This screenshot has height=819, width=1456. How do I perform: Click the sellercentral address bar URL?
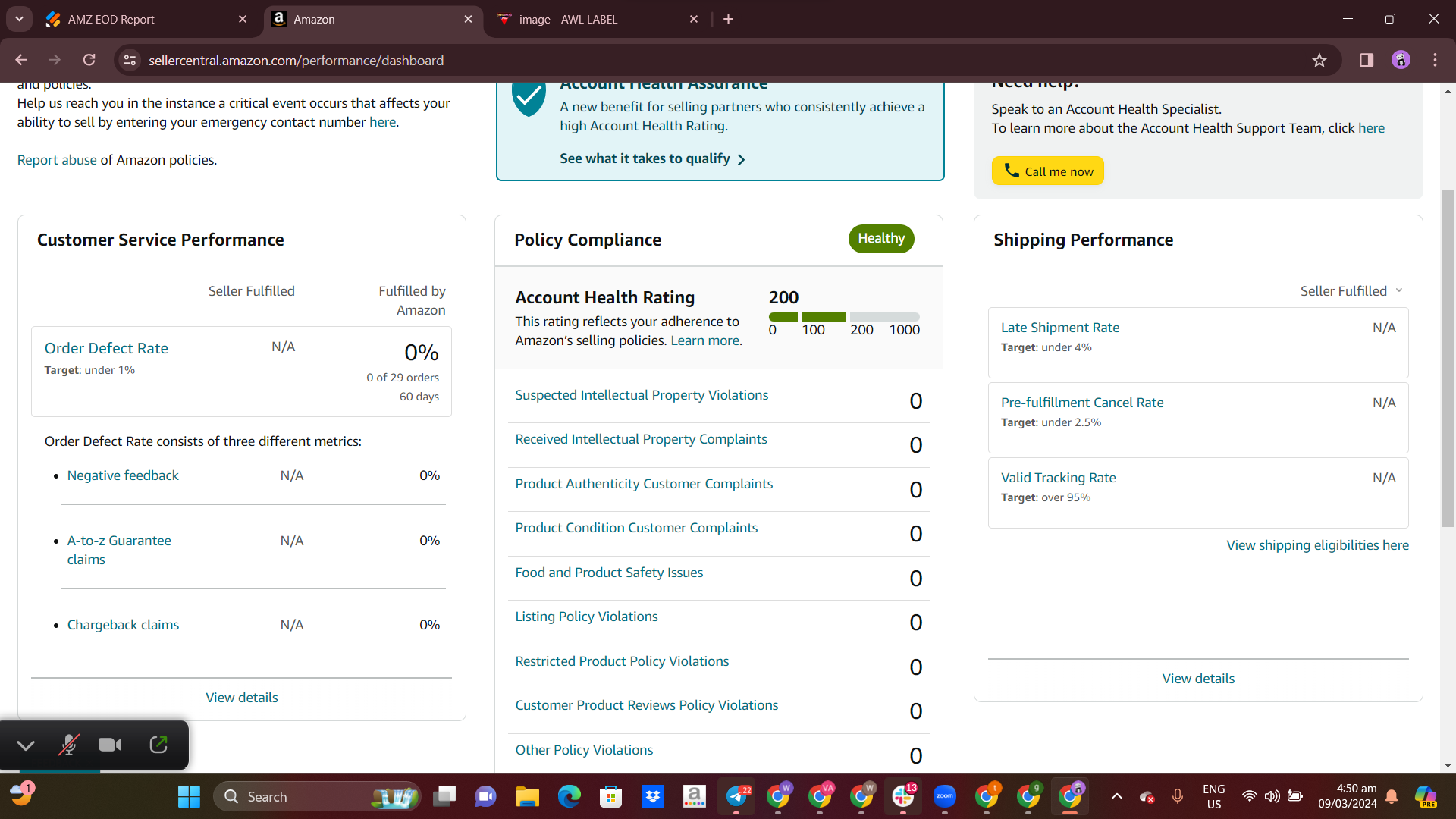coord(296,60)
